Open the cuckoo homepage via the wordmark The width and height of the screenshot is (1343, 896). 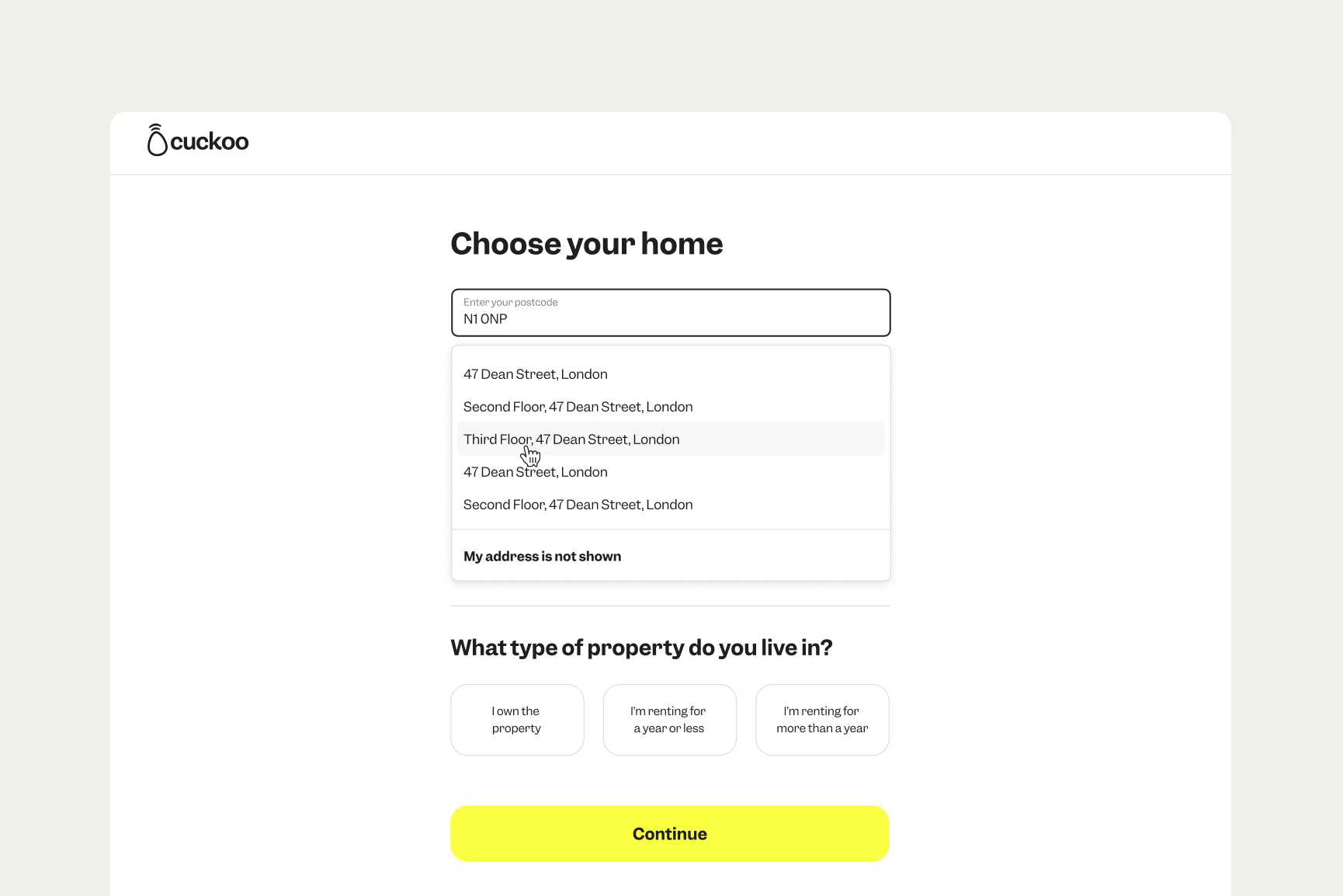pos(211,141)
